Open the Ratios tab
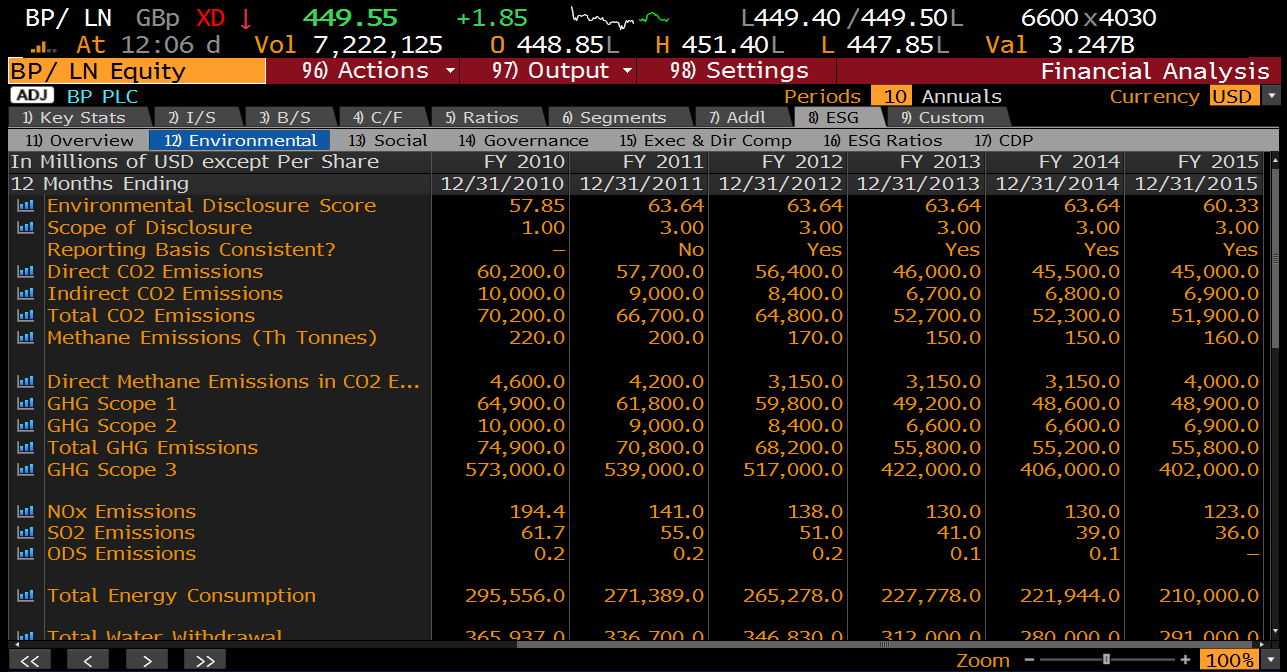 (482, 118)
